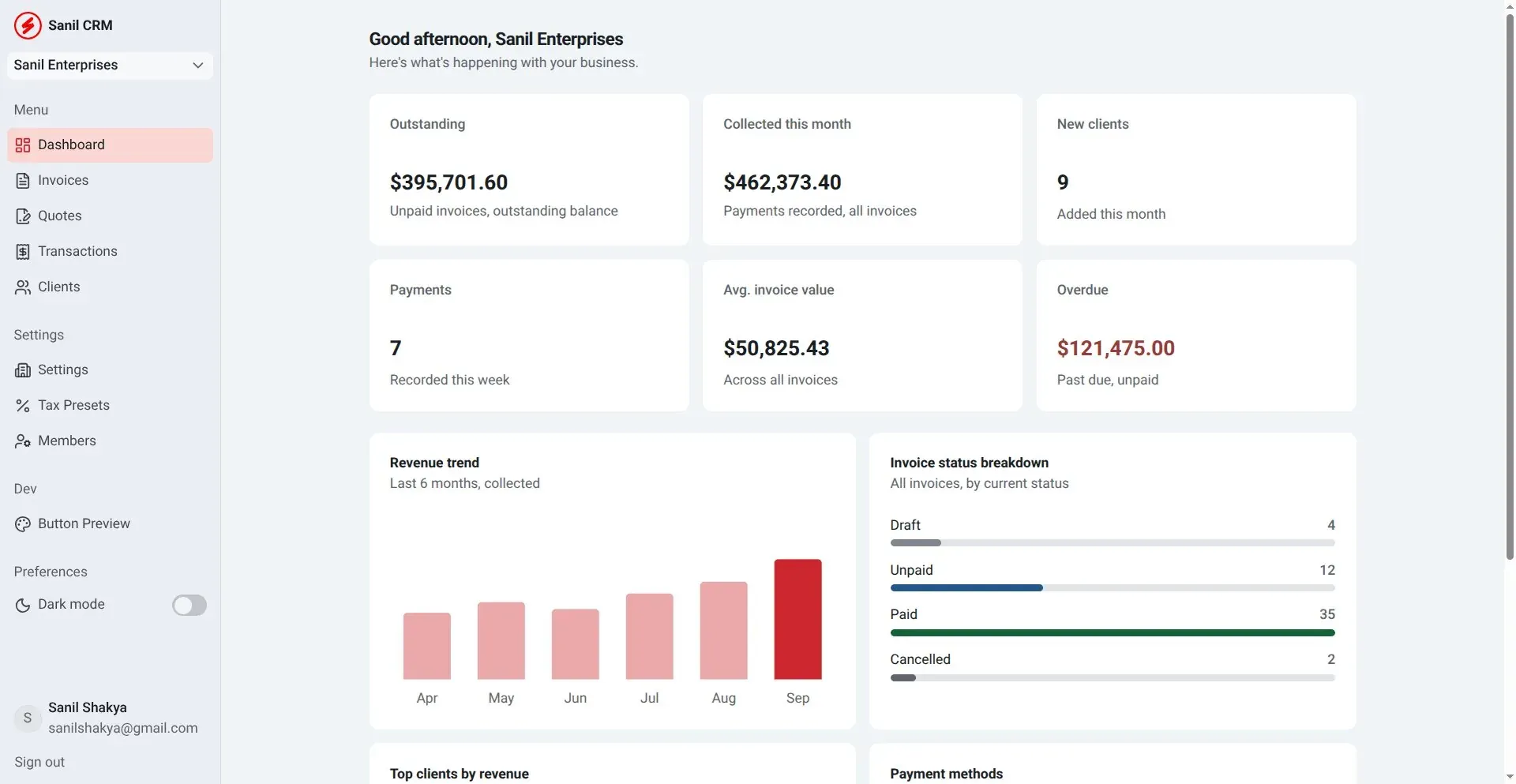Click the Settings building icon
This screenshot has height=784, width=1516.
tap(23, 370)
